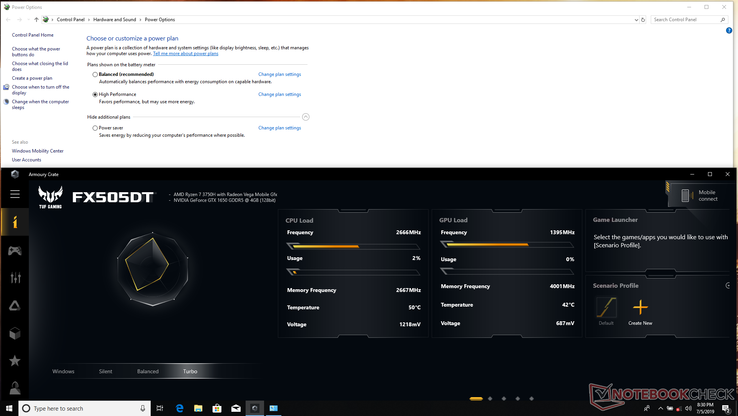Go to the second dashboard page dot
Viewport: 738px width, 416px height.
490,399
